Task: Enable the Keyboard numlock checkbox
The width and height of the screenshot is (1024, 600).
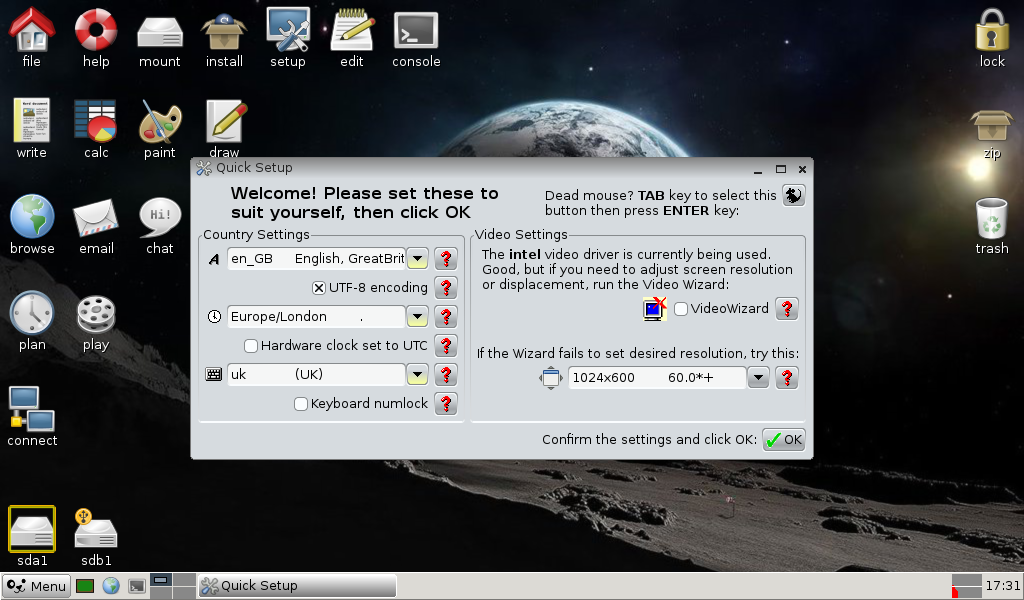Action: click(301, 404)
